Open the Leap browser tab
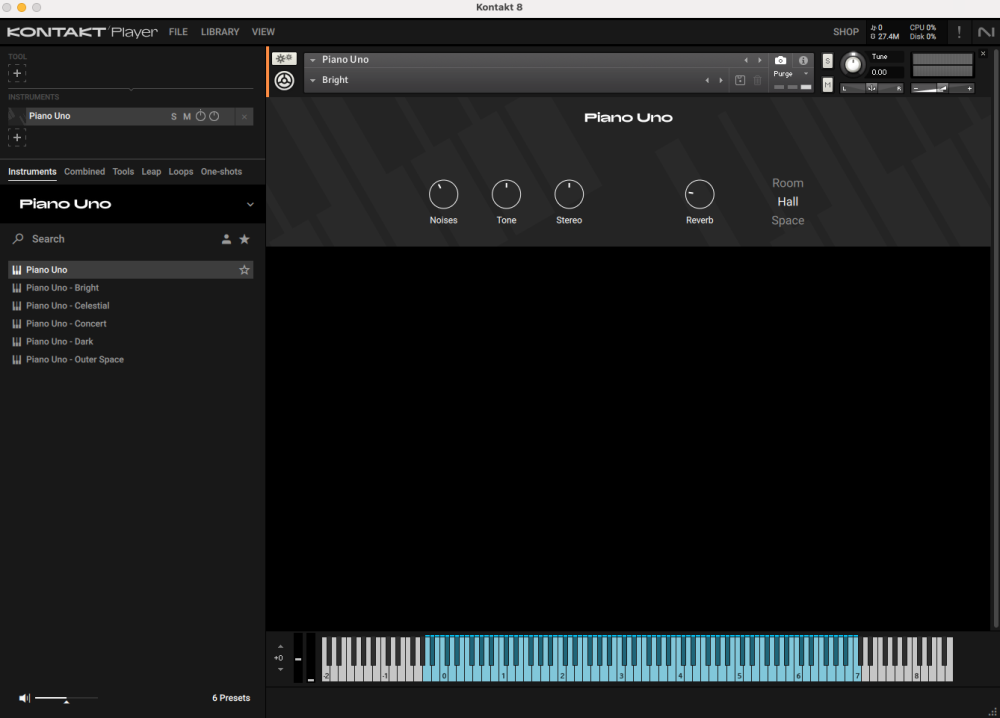This screenshot has width=1000, height=718. (x=151, y=172)
